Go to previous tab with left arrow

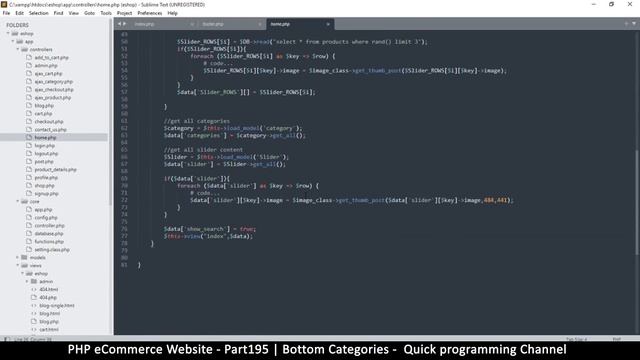(x=119, y=24)
